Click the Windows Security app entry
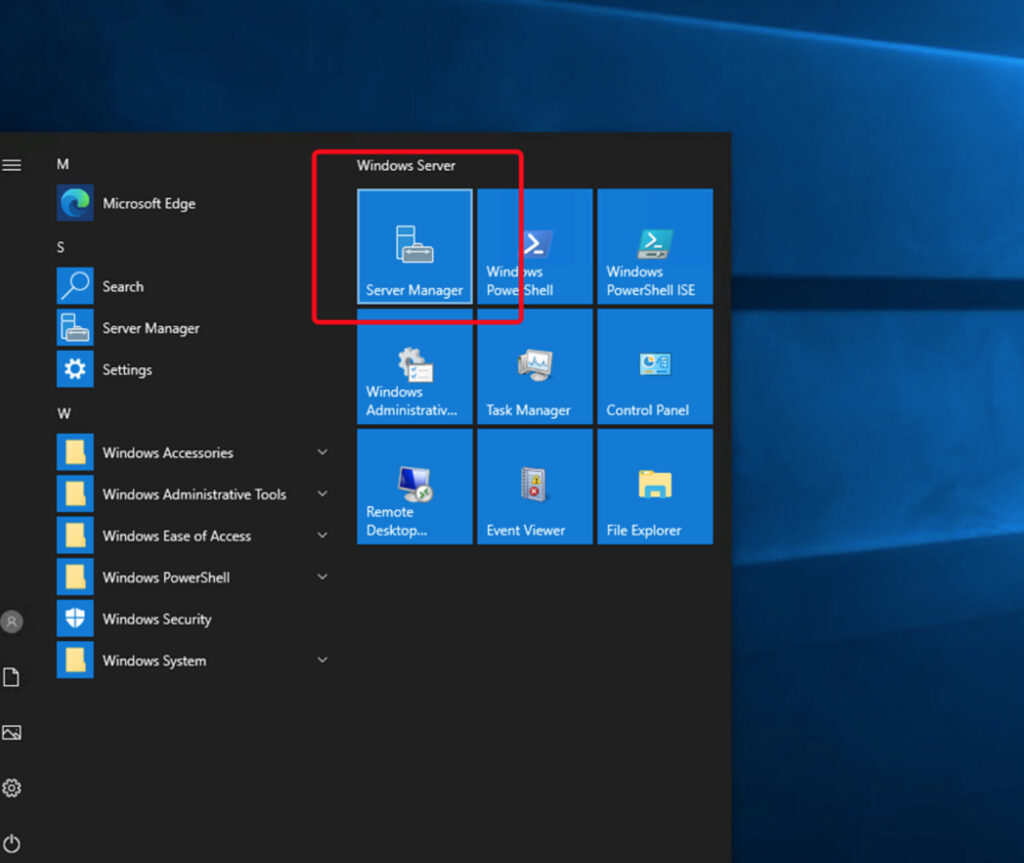 (x=156, y=619)
